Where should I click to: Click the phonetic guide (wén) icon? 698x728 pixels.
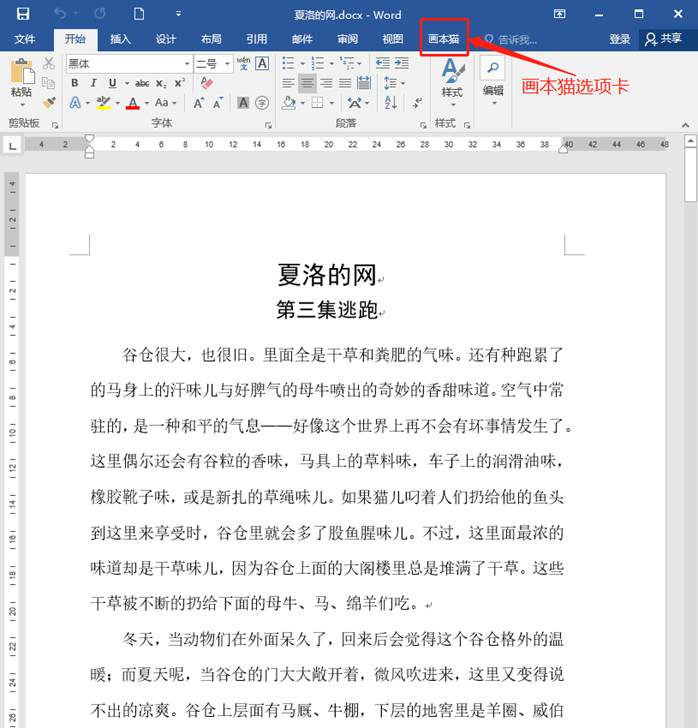click(243, 63)
